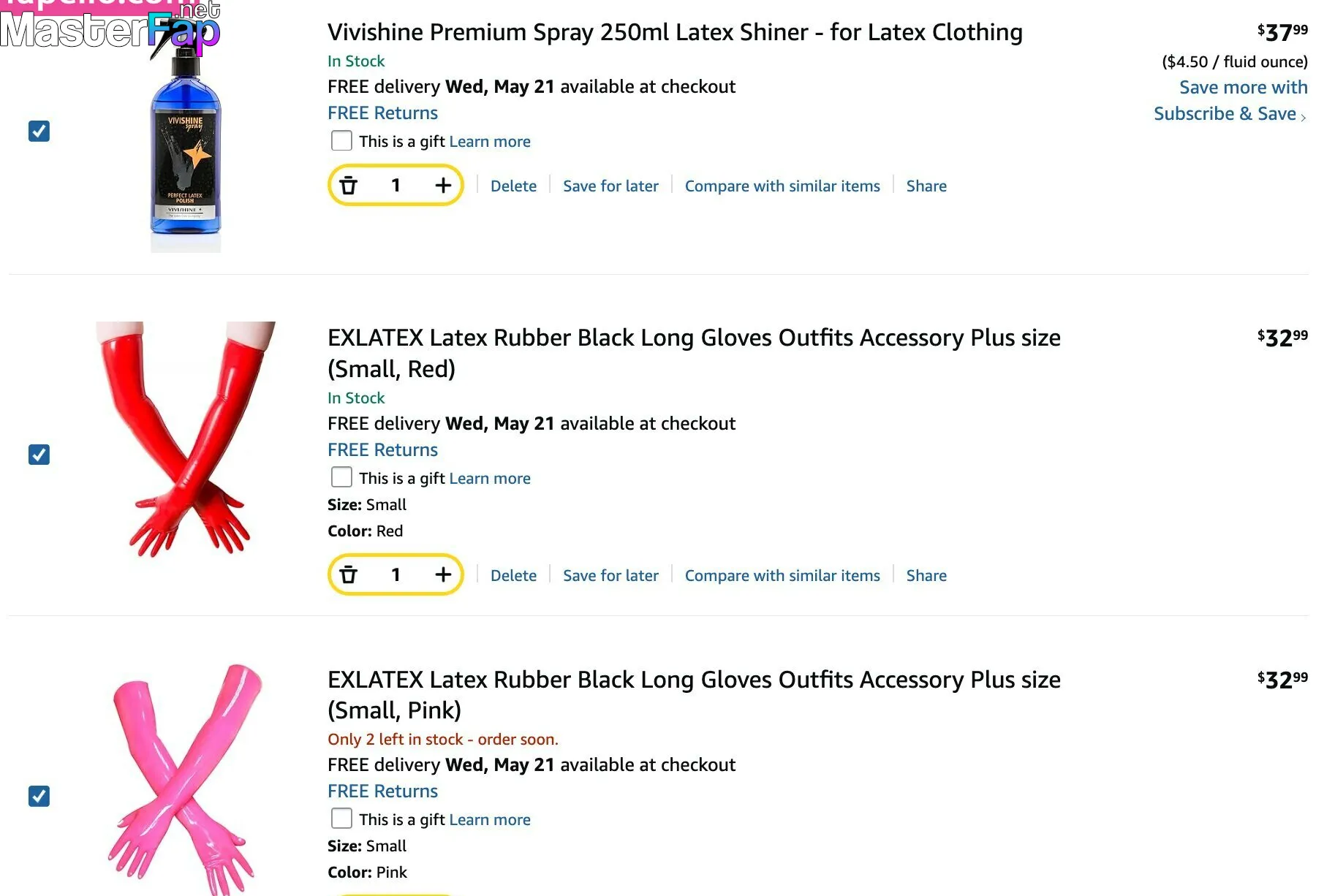The height and width of the screenshot is (896, 1335).
Task: Deselect Vivishine spray item checkbox
Action: [39, 132]
